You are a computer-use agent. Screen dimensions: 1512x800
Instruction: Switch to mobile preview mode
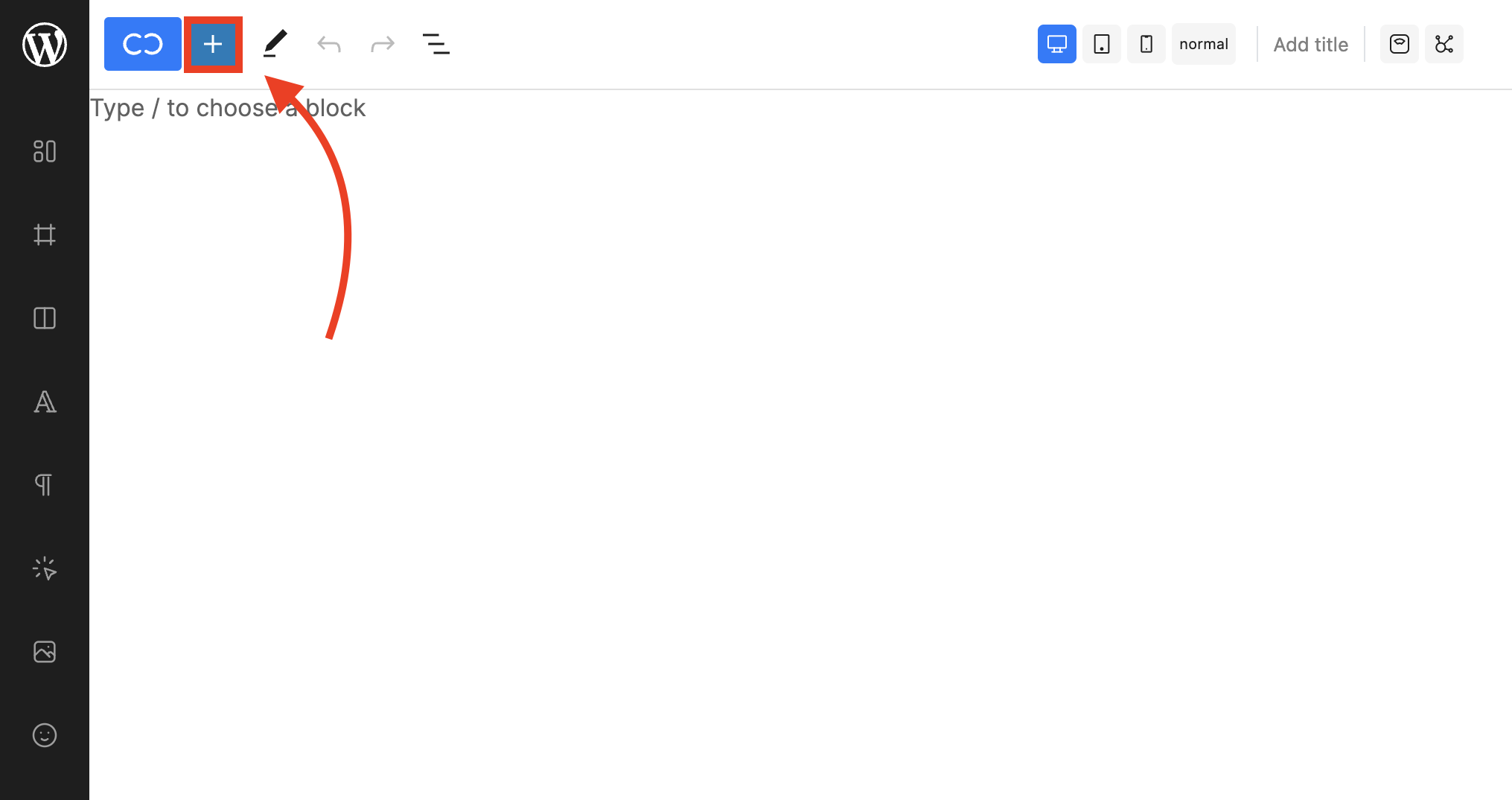(x=1146, y=44)
